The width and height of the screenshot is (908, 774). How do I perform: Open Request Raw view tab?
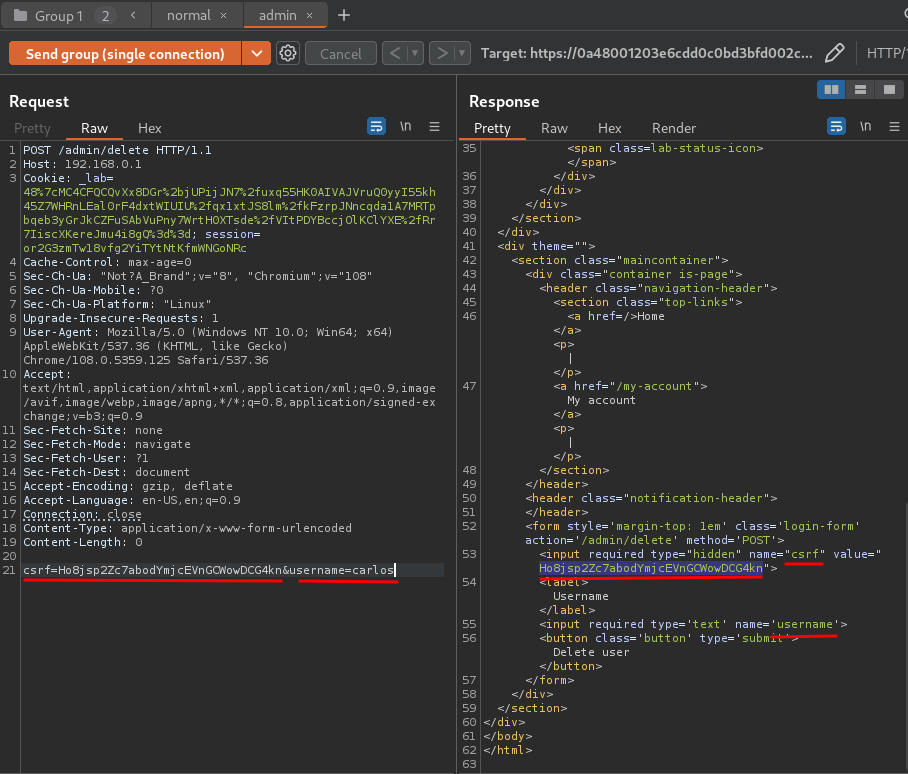[x=94, y=128]
